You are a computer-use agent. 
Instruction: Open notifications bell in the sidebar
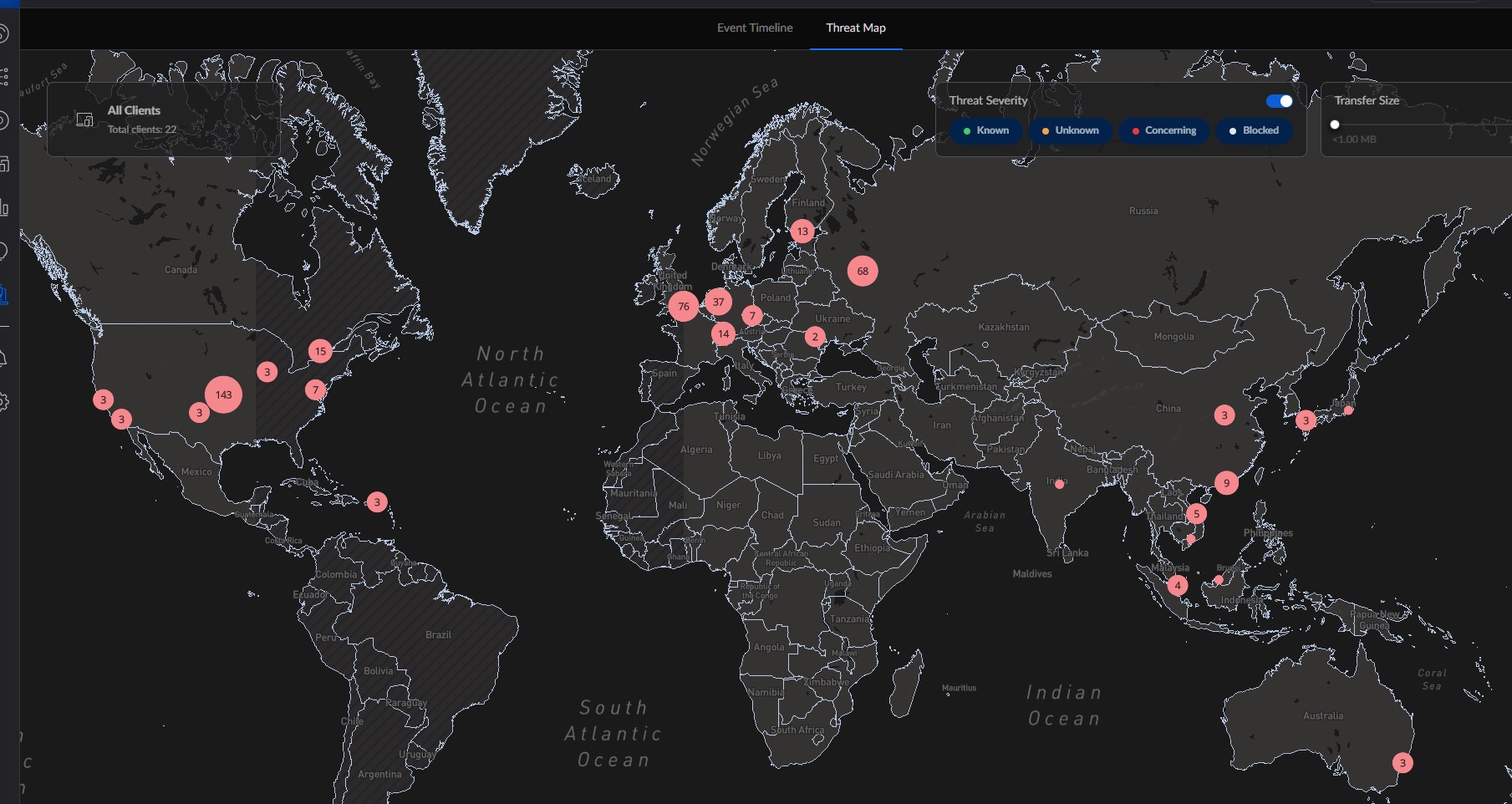(x=3, y=359)
